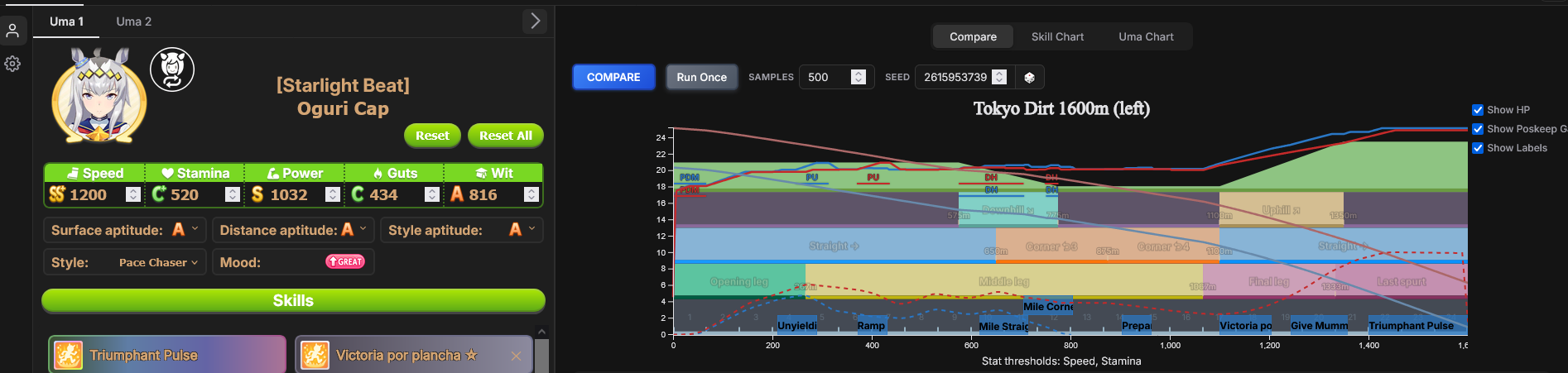Click the Wit graduation cap icon header
The image size is (1568, 373).
[x=481, y=173]
